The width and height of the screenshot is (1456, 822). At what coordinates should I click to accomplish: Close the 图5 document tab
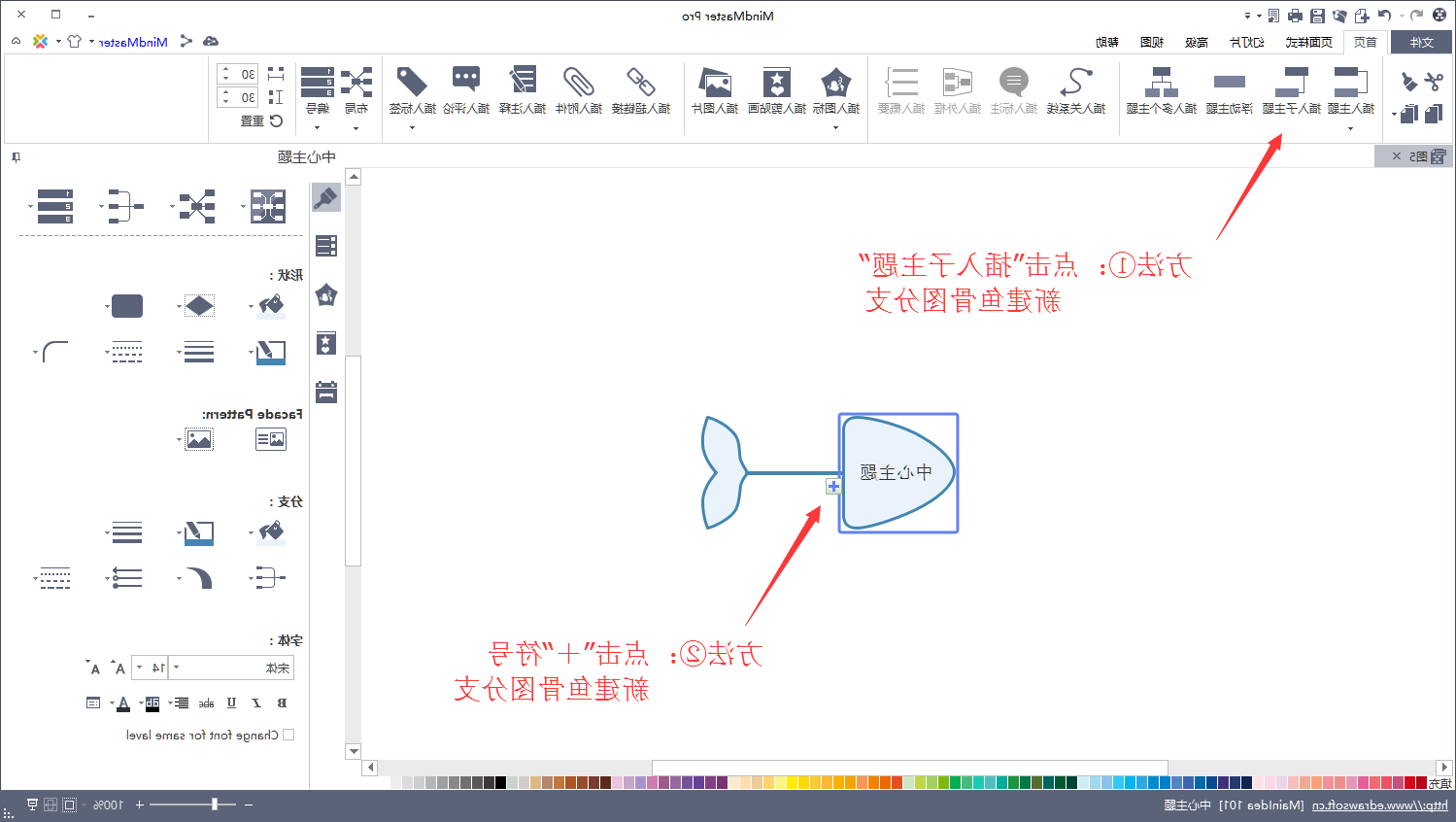[x=1397, y=155]
